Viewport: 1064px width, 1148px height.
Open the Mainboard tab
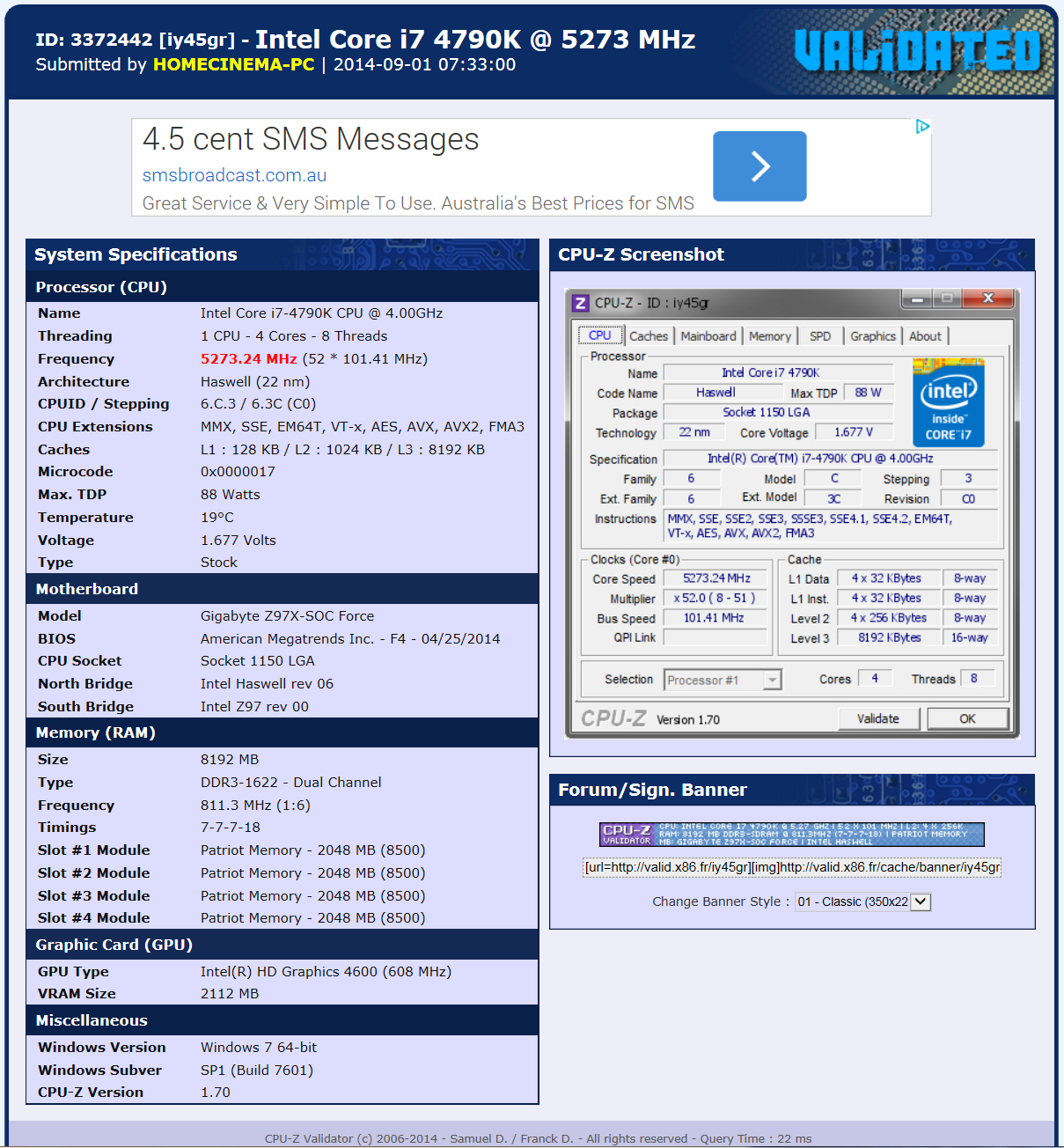(708, 336)
